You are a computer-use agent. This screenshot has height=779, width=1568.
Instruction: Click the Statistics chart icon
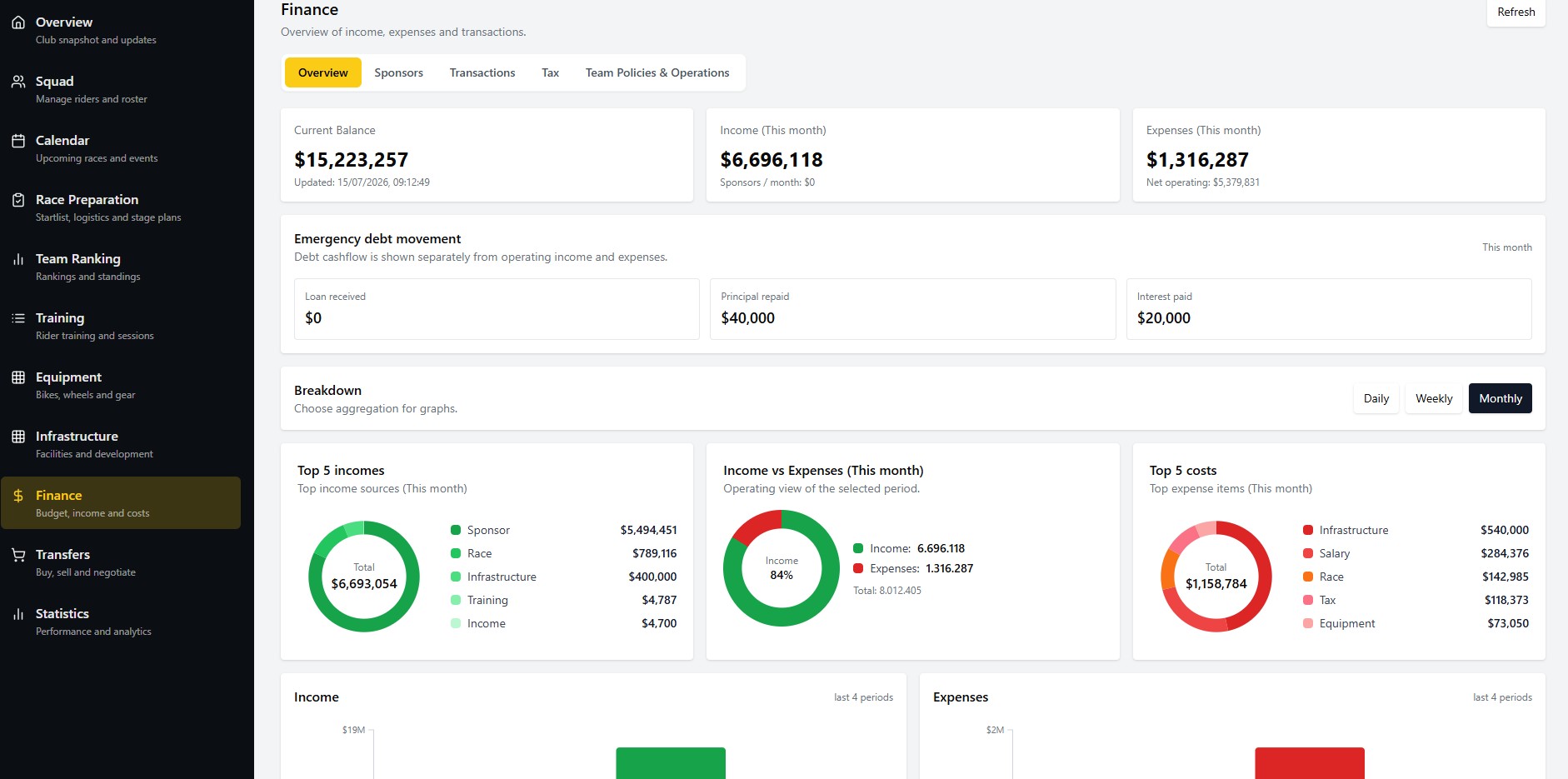(18, 614)
